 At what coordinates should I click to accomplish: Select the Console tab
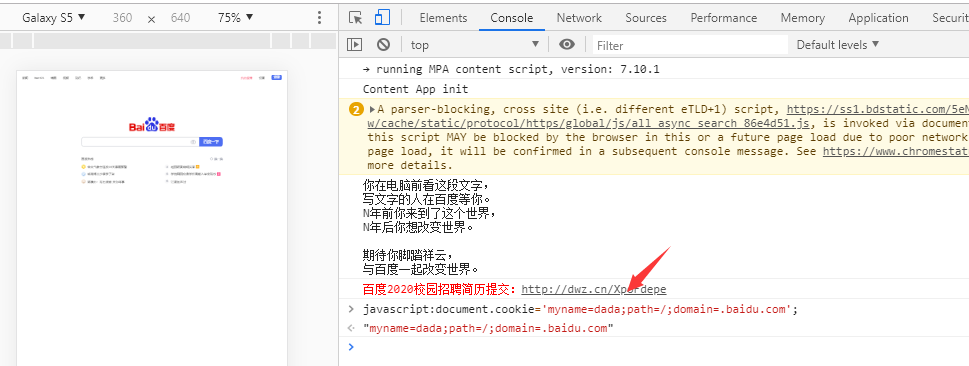point(512,18)
